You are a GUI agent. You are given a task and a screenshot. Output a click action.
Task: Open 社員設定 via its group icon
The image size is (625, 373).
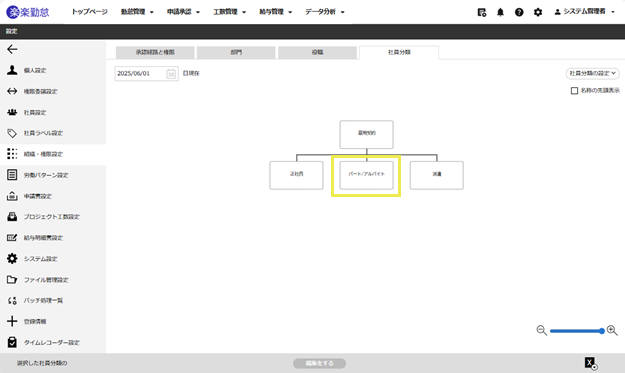[12, 112]
